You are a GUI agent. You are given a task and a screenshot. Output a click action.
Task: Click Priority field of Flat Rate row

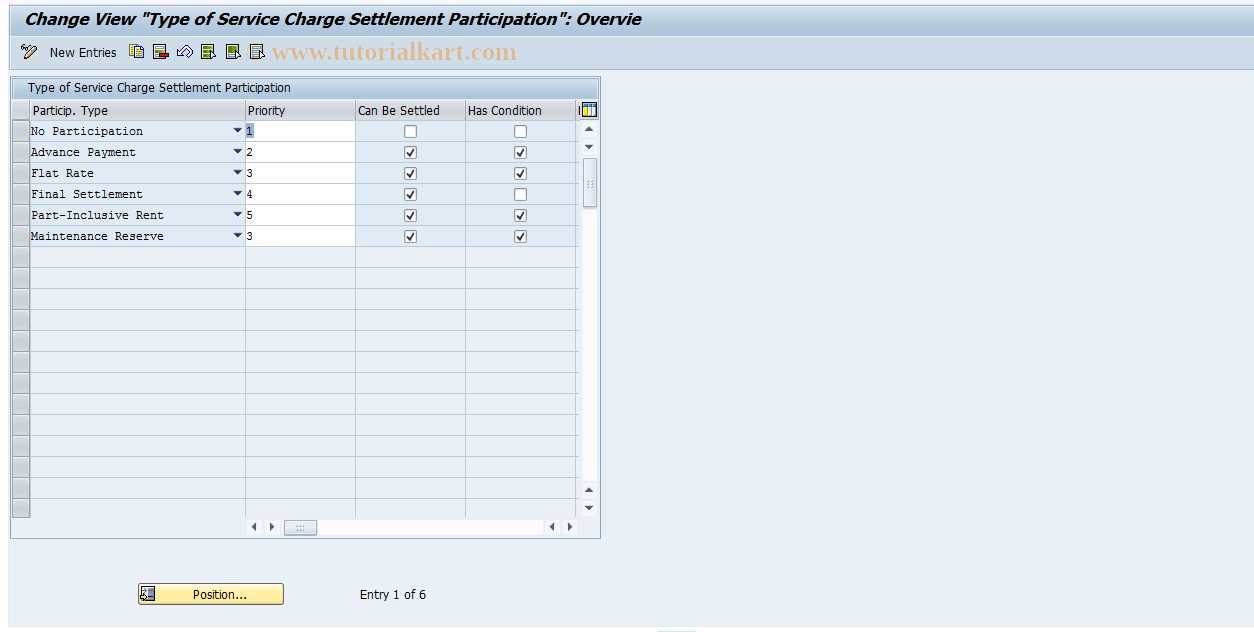click(x=300, y=173)
